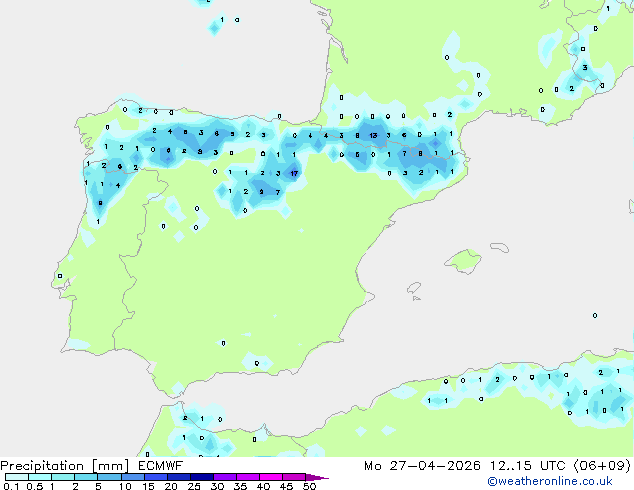634x490 pixels.
Task: Click the legend label '0.5'
Action: coord(34,486)
